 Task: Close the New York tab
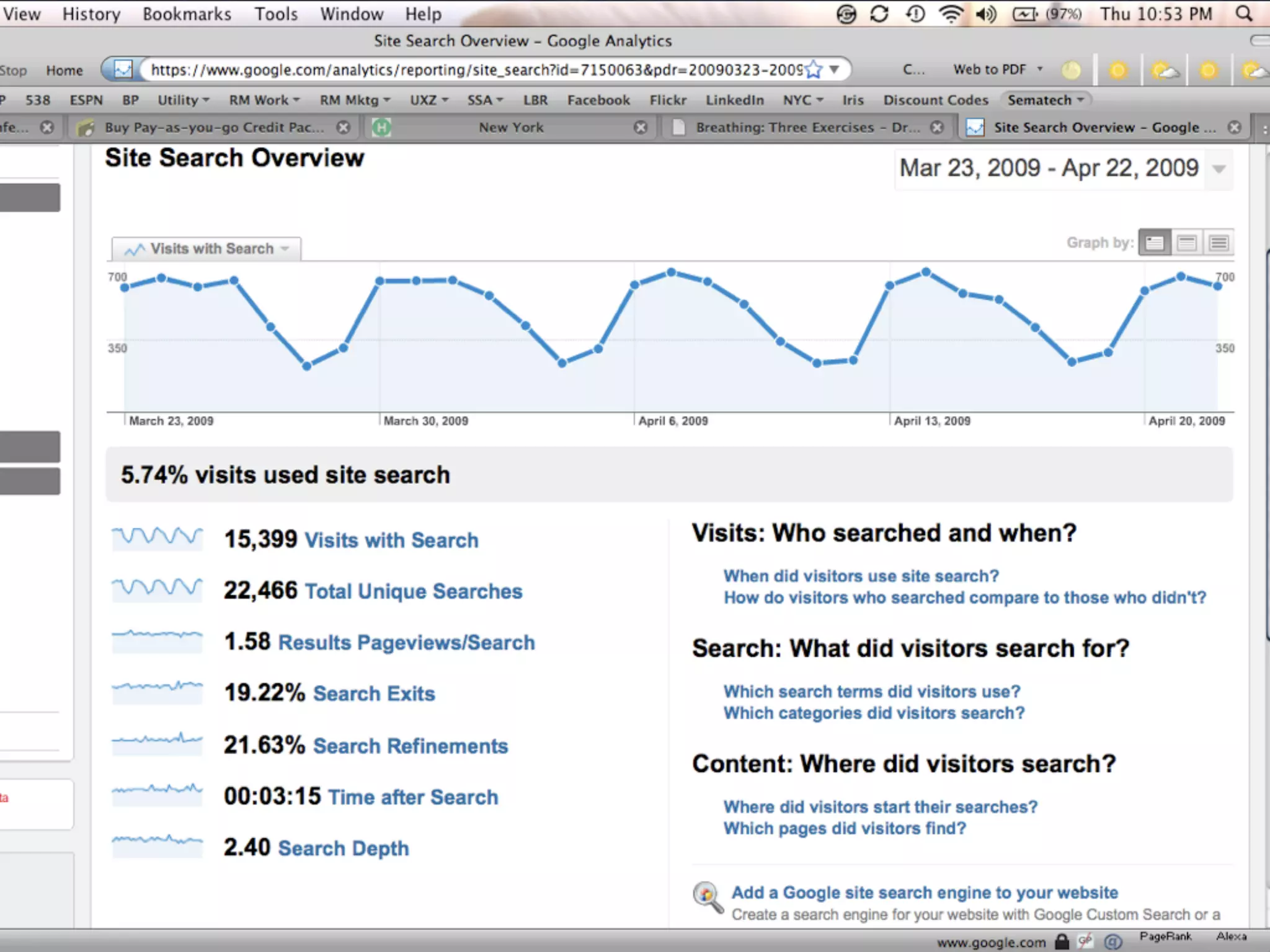[x=641, y=127]
